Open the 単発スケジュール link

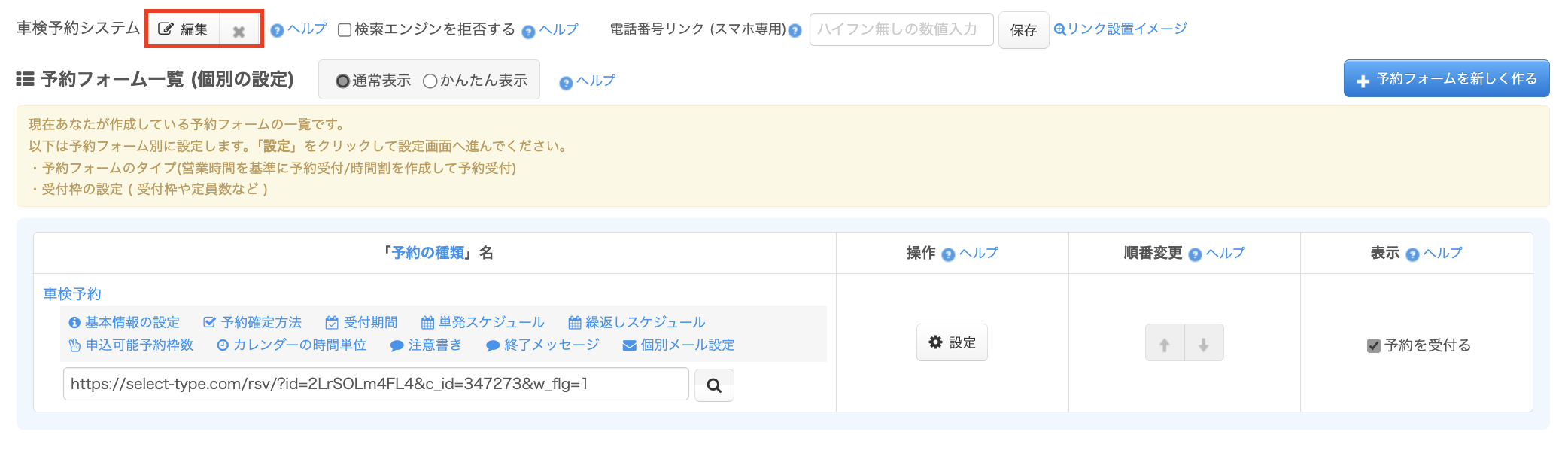(x=483, y=322)
